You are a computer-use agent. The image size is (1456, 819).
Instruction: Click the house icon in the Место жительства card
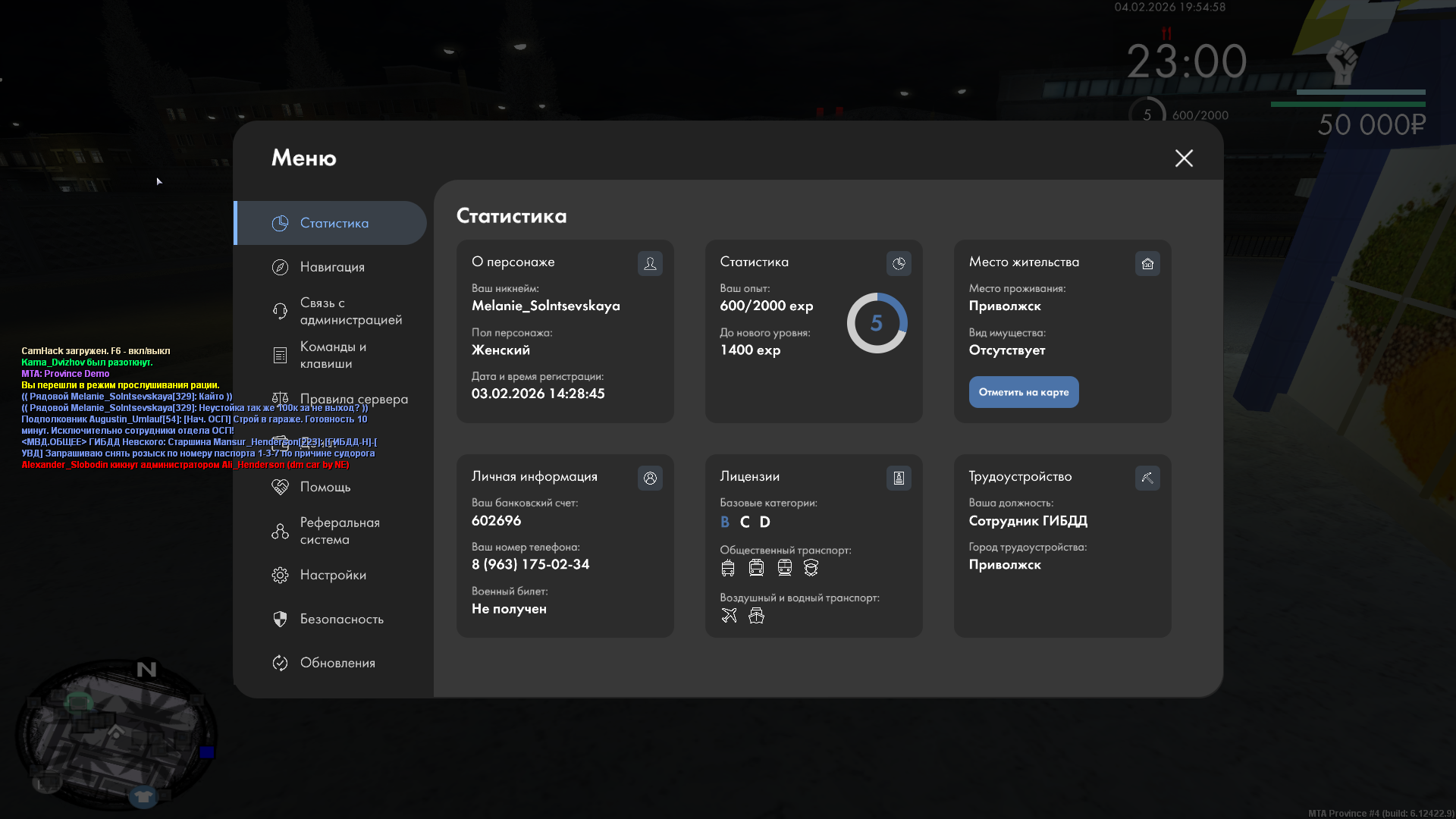pos(1147,263)
